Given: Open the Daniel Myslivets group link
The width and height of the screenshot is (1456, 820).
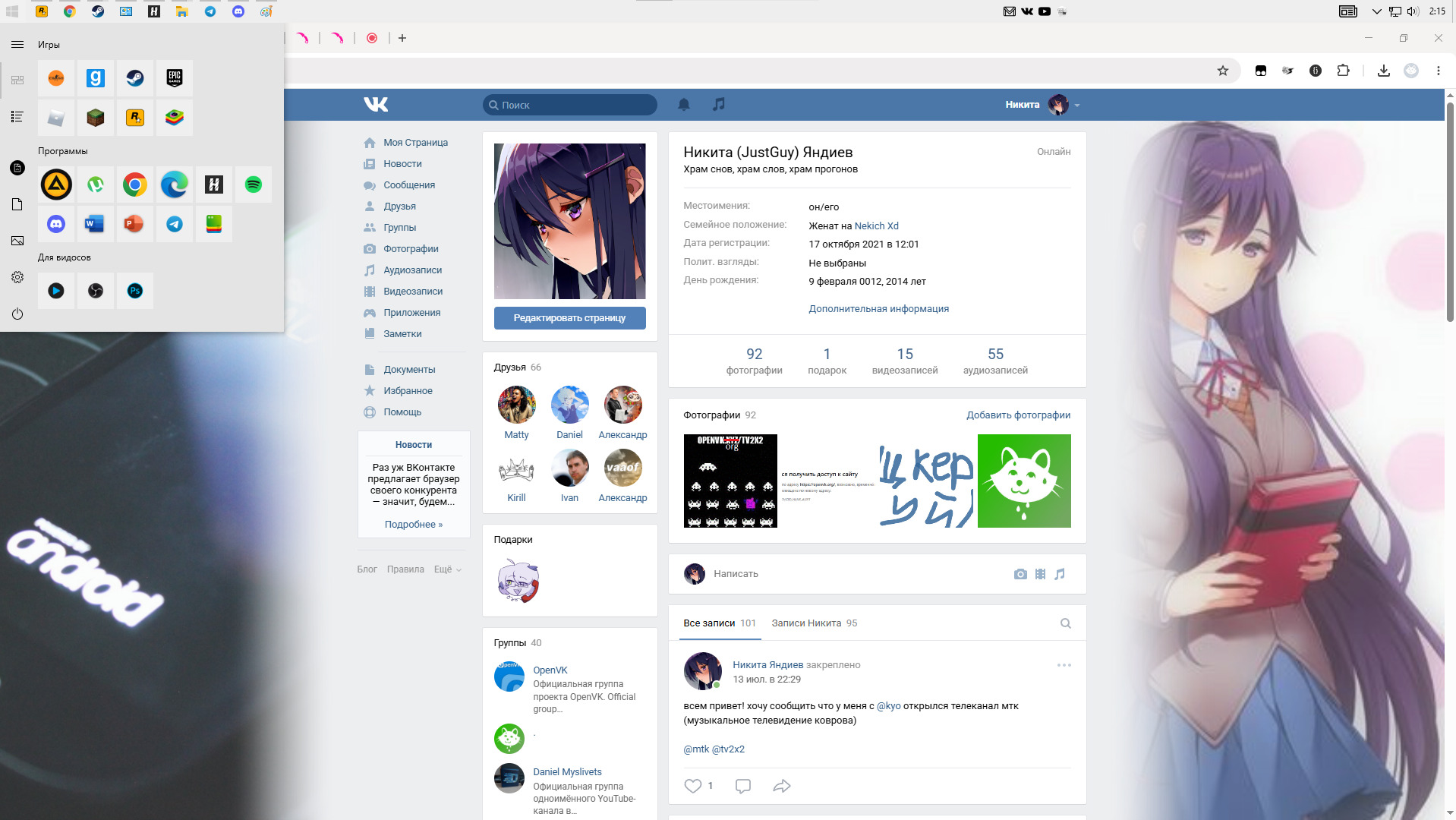Looking at the screenshot, I should pyautogui.click(x=567, y=772).
